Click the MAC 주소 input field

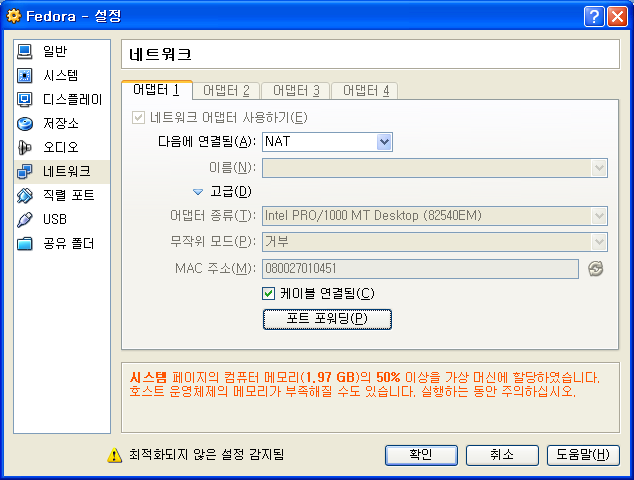tap(420, 269)
